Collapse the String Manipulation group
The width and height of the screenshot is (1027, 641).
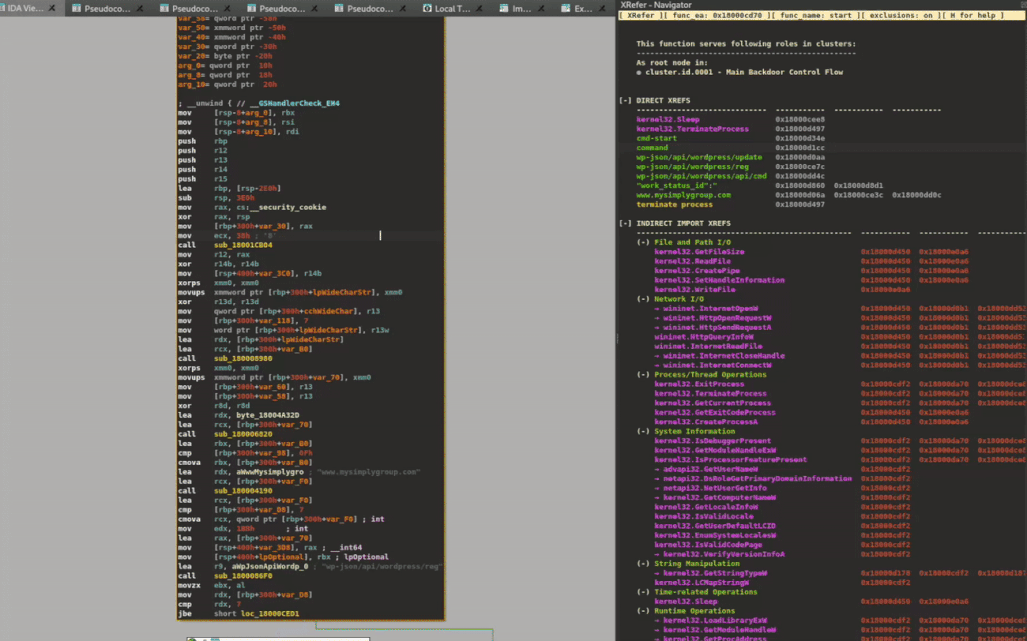click(643, 564)
